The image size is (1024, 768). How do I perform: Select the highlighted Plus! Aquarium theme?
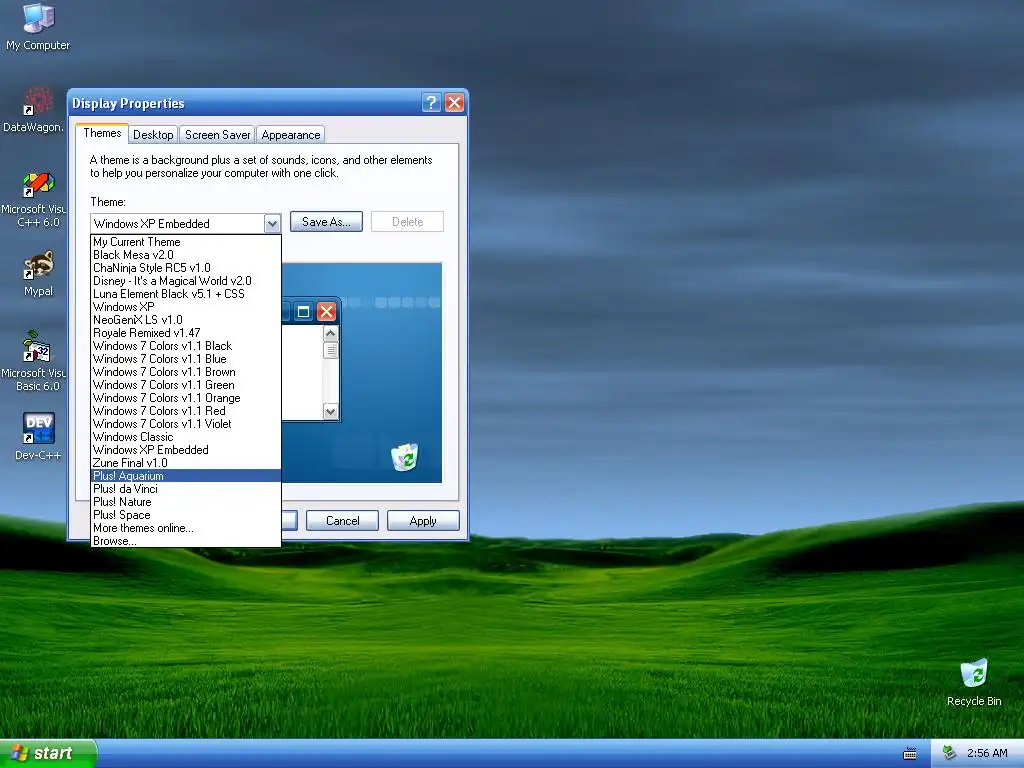click(x=185, y=476)
